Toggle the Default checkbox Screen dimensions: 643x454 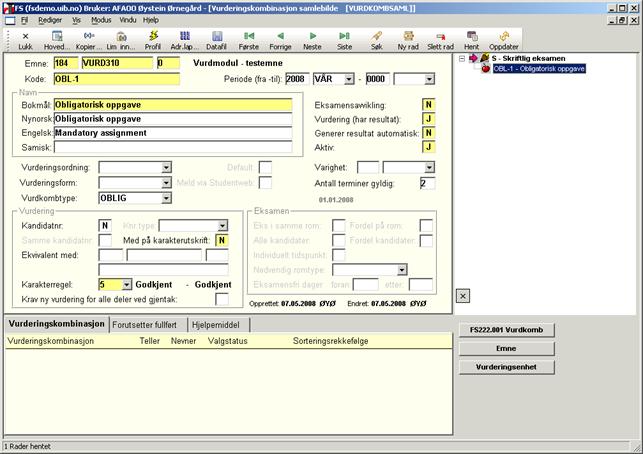(265, 167)
